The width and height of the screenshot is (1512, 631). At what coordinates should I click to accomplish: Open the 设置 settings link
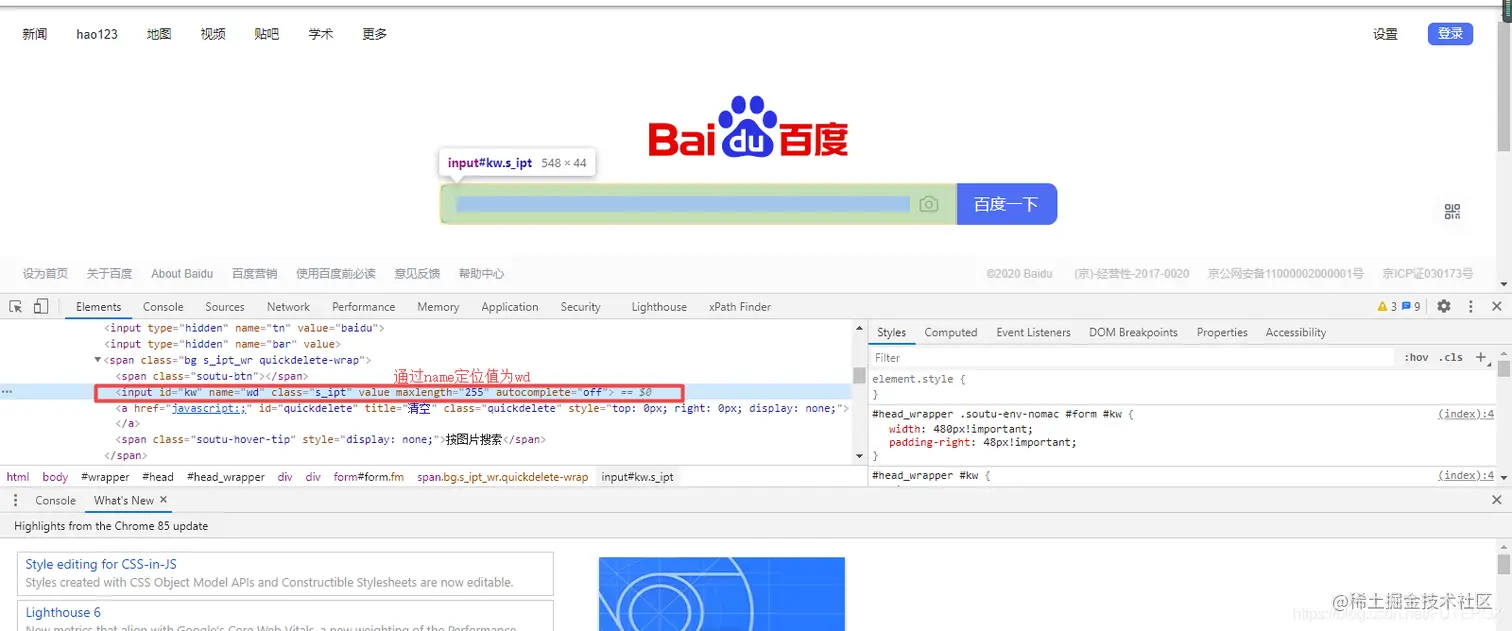[x=1385, y=34]
